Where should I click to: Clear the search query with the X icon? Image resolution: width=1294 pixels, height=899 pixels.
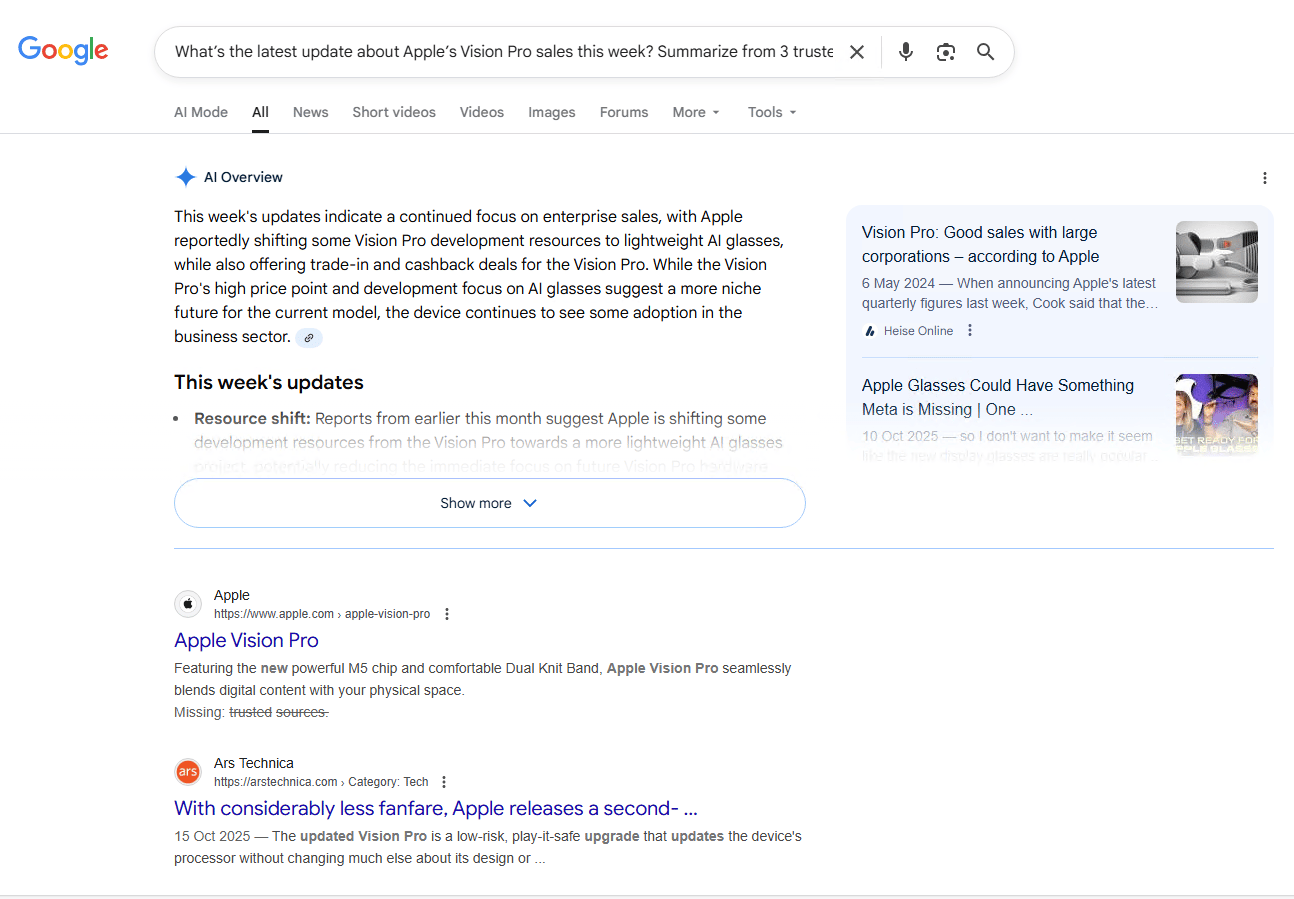(x=857, y=52)
